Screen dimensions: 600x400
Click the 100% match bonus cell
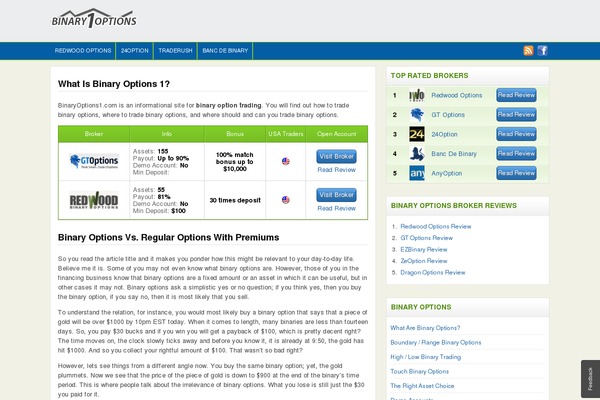(235, 162)
